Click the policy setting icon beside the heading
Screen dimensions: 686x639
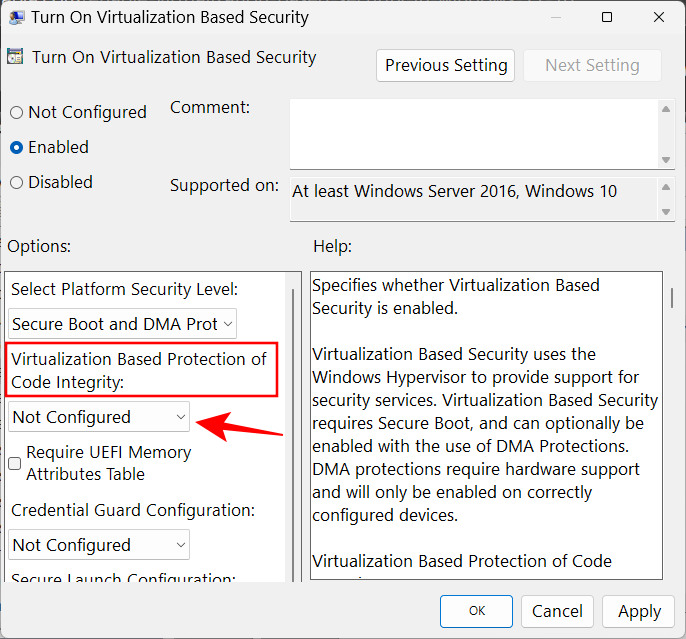click(16, 57)
